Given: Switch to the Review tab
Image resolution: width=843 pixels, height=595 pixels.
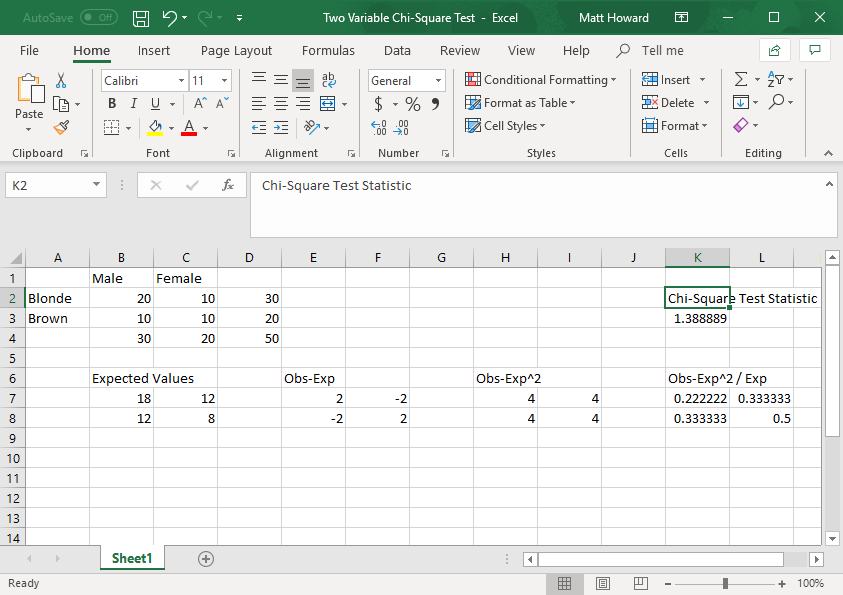Looking at the screenshot, I should [x=460, y=51].
